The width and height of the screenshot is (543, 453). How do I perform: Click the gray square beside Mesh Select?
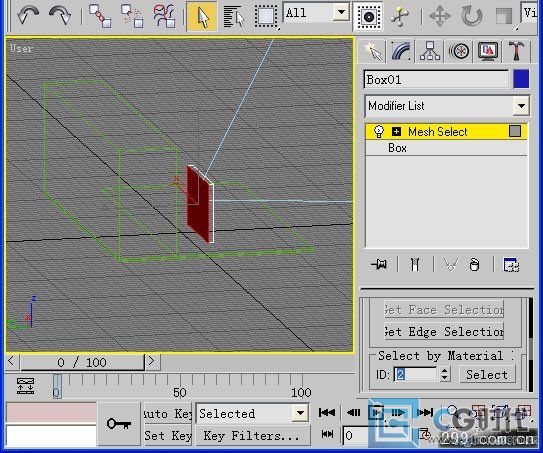[515, 131]
